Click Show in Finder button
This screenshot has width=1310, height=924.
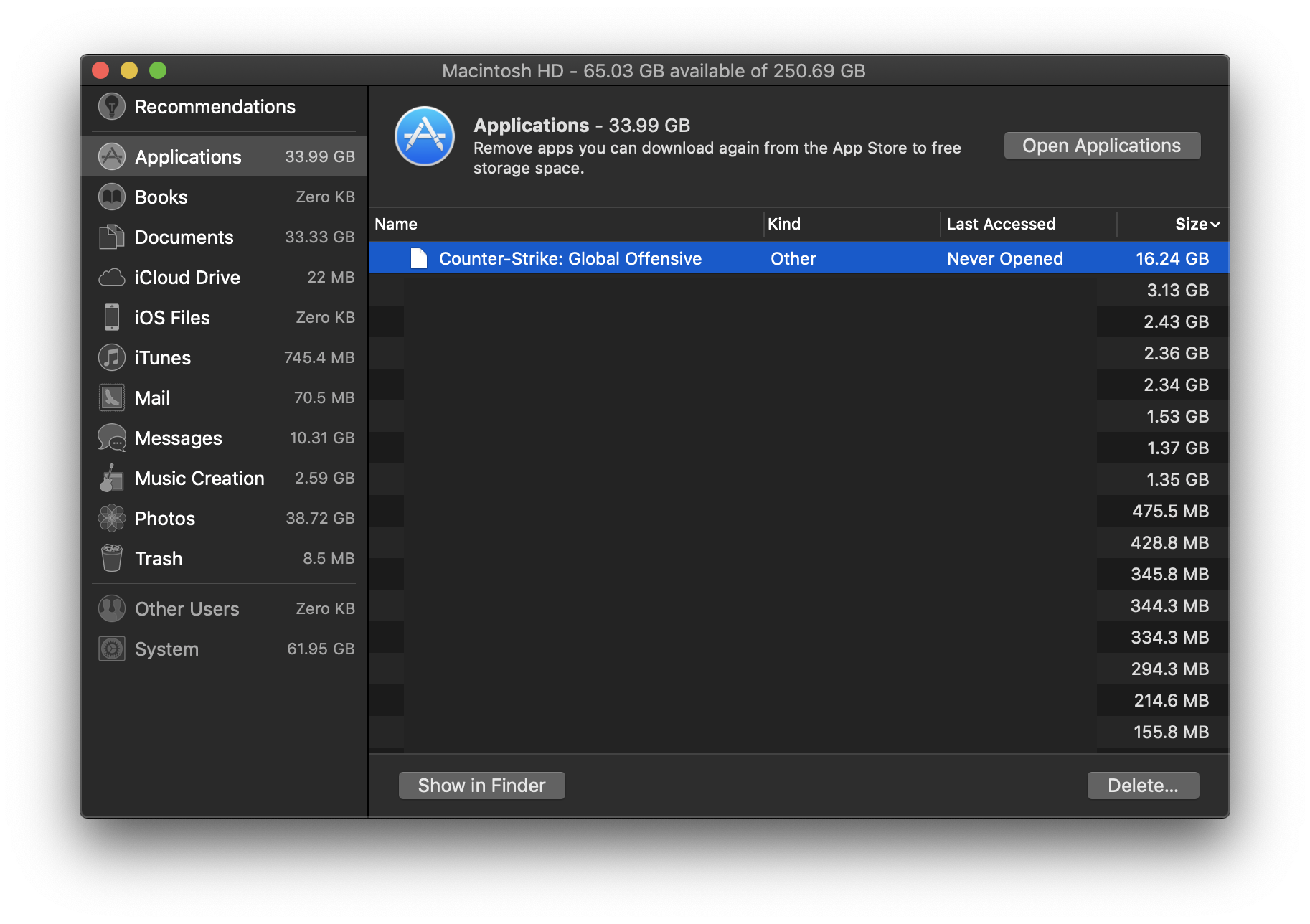(x=482, y=786)
